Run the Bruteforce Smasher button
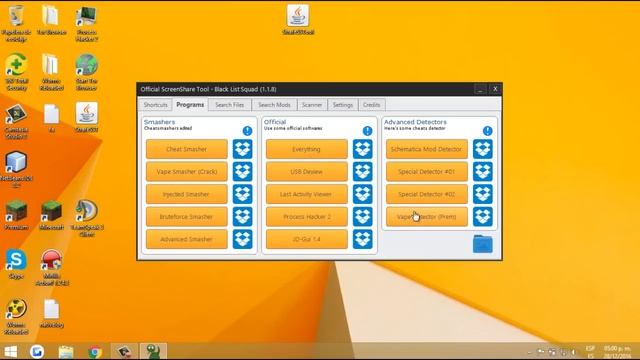Image resolution: width=640 pixels, height=360 pixels. [187, 216]
